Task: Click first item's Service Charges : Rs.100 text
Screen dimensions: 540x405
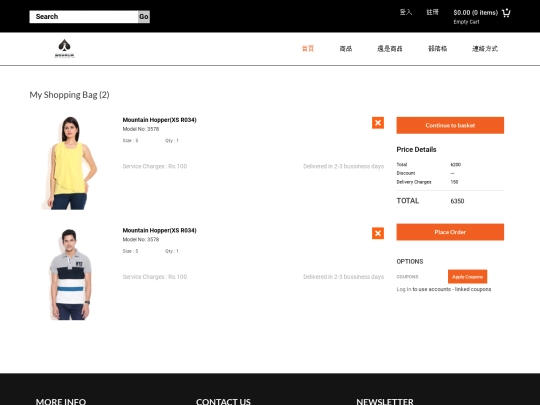Action: [155, 166]
